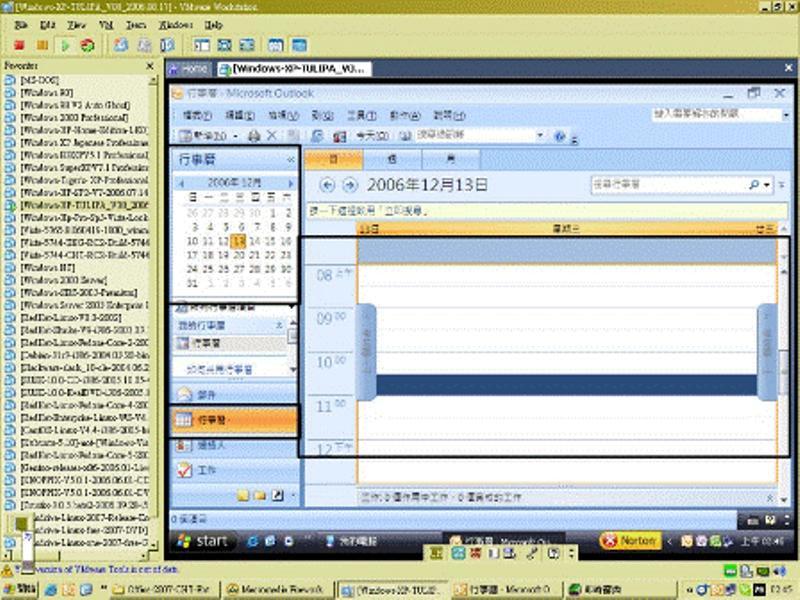Open the calendar search options dropdown arrow

(x=766, y=185)
